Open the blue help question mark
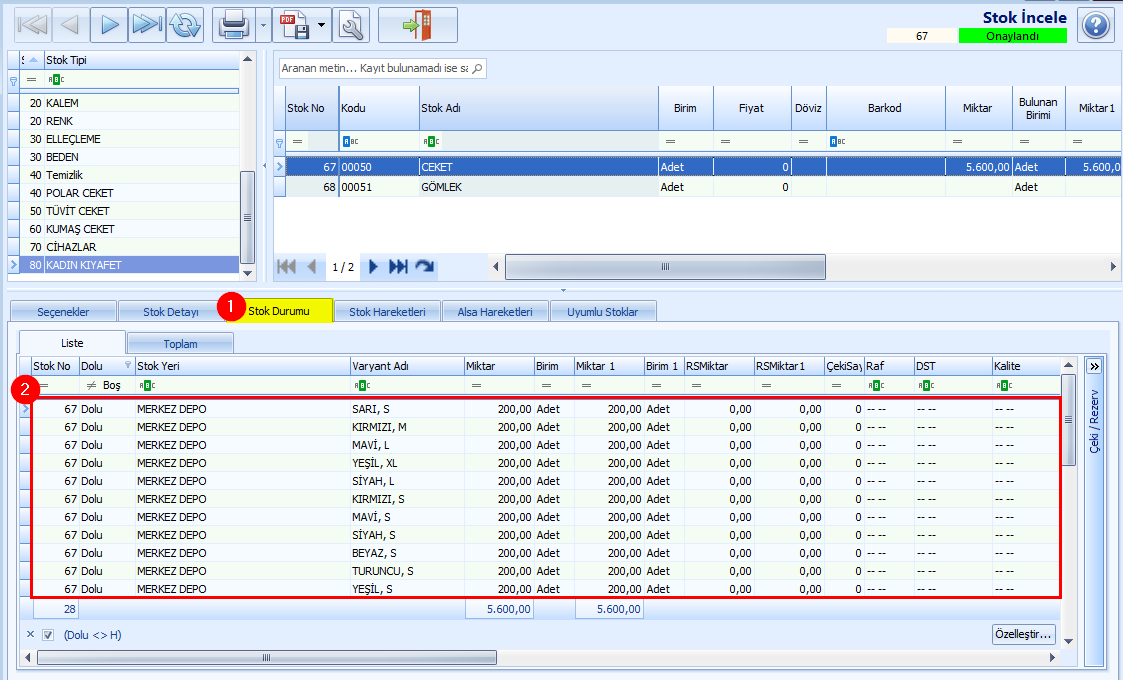This screenshot has width=1123, height=680. coord(1095,26)
